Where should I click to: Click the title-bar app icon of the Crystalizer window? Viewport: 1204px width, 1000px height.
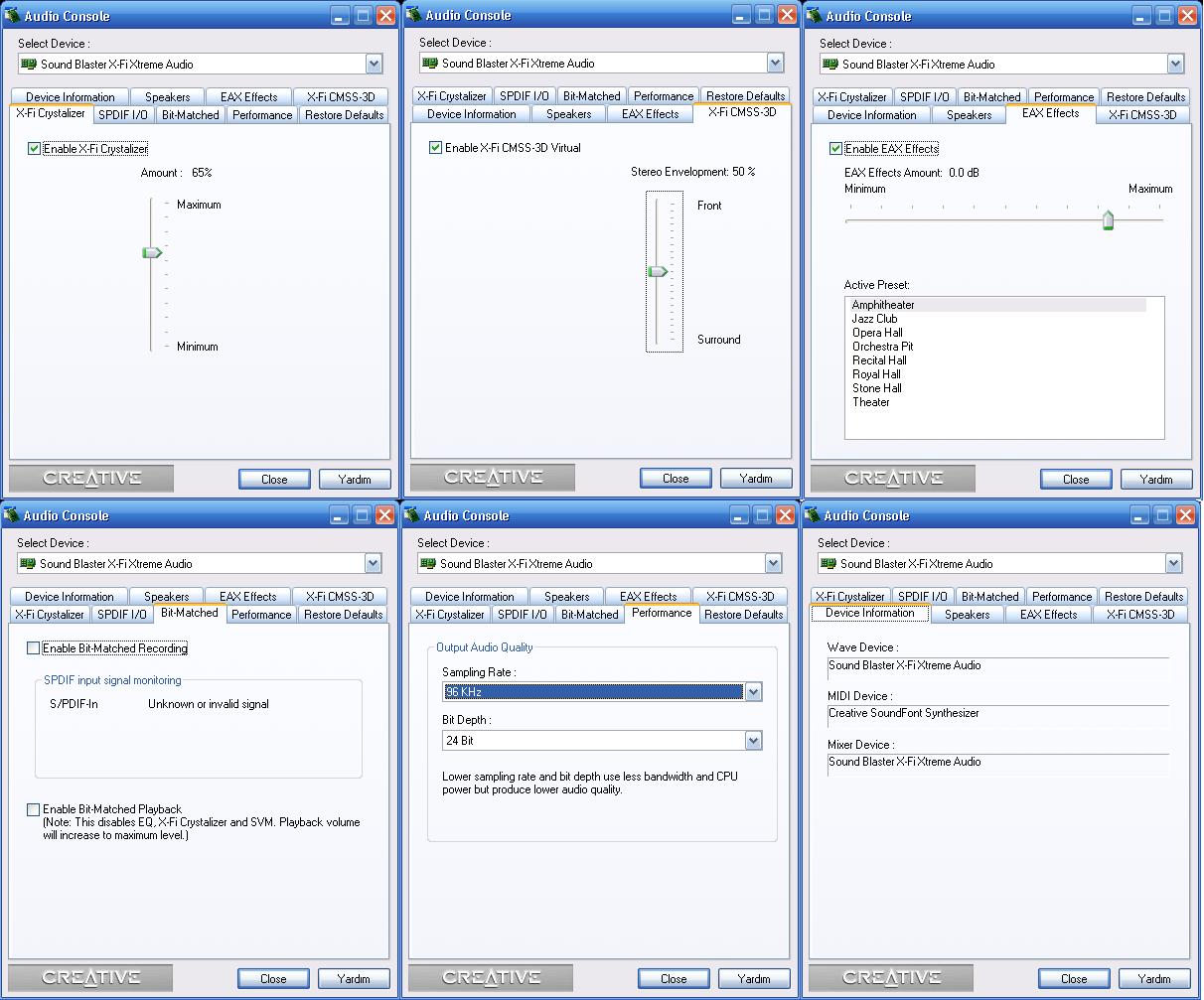coord(12,16)
